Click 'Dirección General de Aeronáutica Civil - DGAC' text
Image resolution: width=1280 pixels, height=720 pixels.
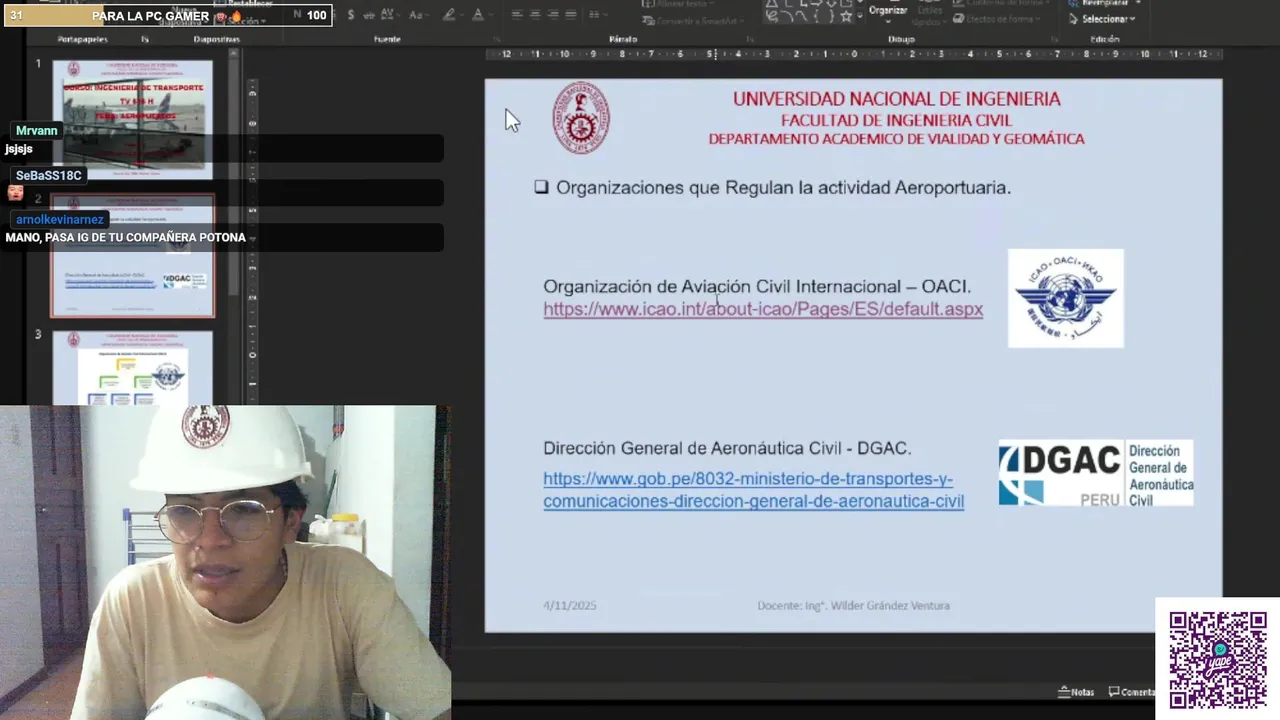pos(727,448)
